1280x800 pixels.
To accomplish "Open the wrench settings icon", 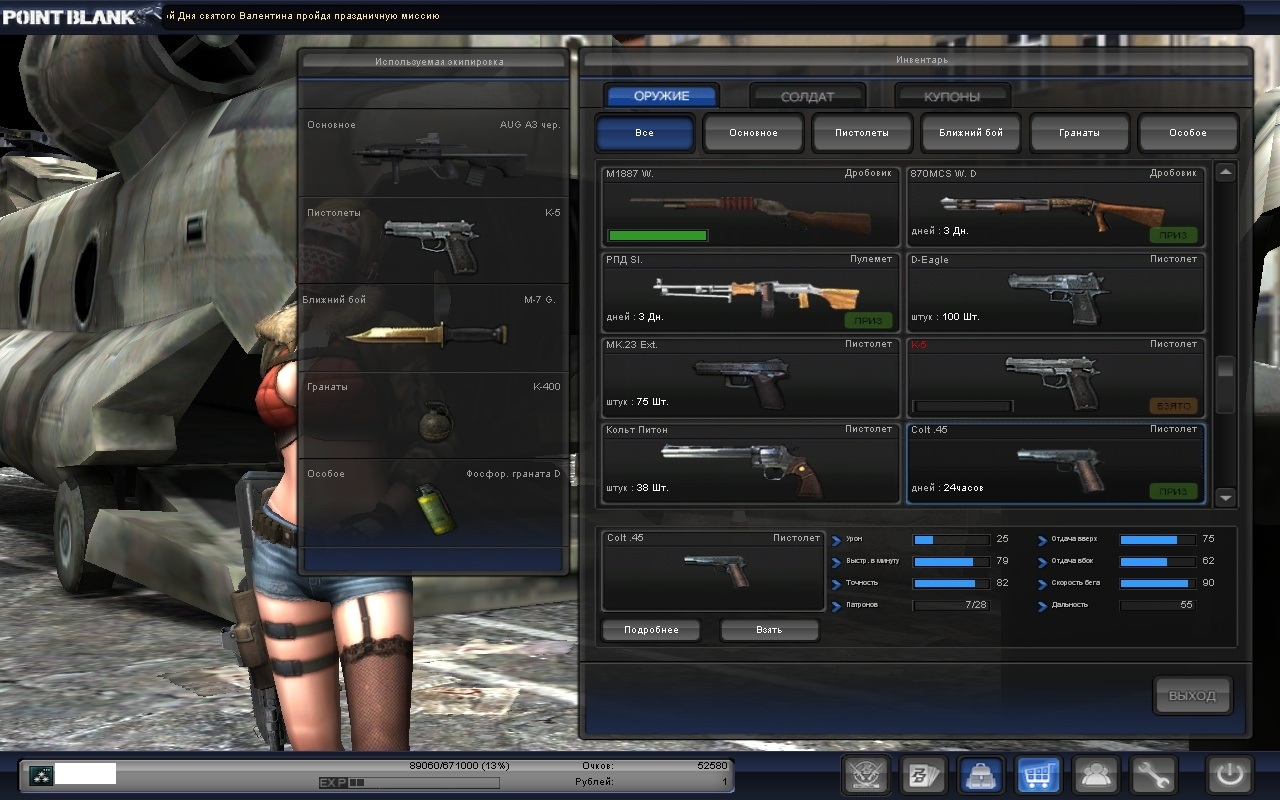I will pos(1153,775).
